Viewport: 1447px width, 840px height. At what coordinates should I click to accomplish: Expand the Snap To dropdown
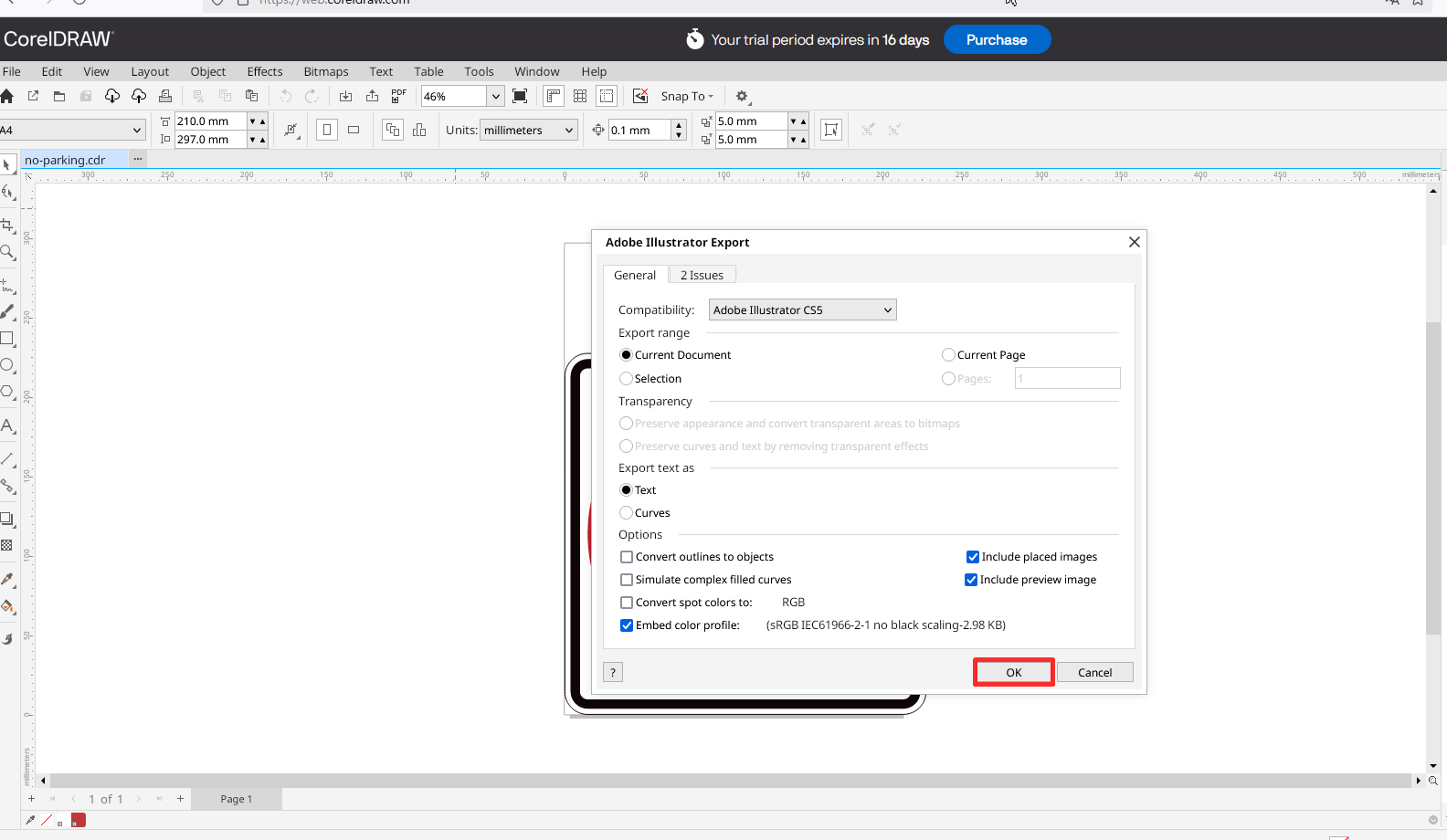[x=687, y=96]
